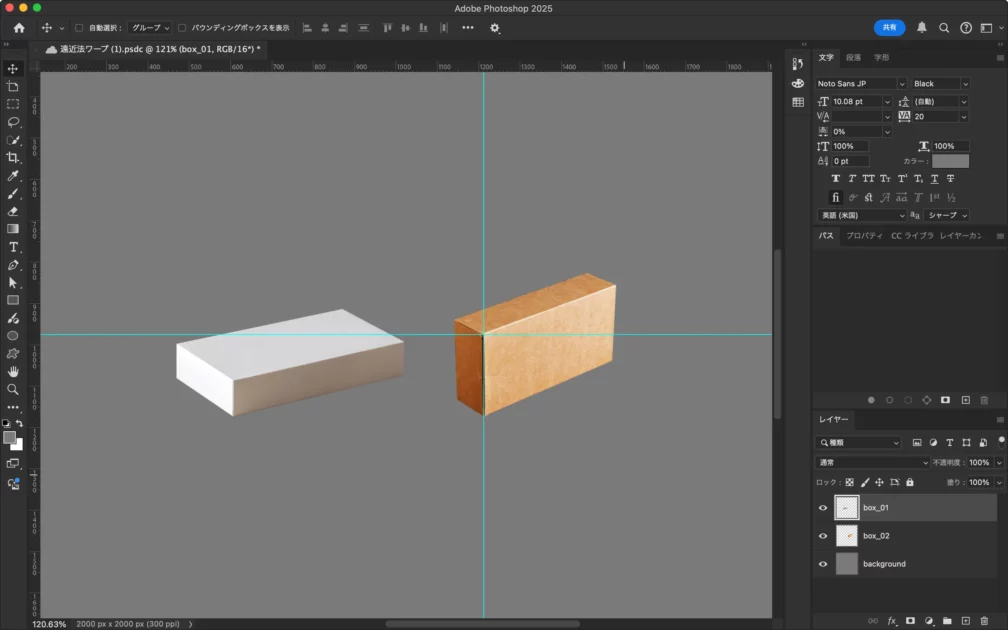
Task: Open the layer style fx menu
Action: coord(891,621)
